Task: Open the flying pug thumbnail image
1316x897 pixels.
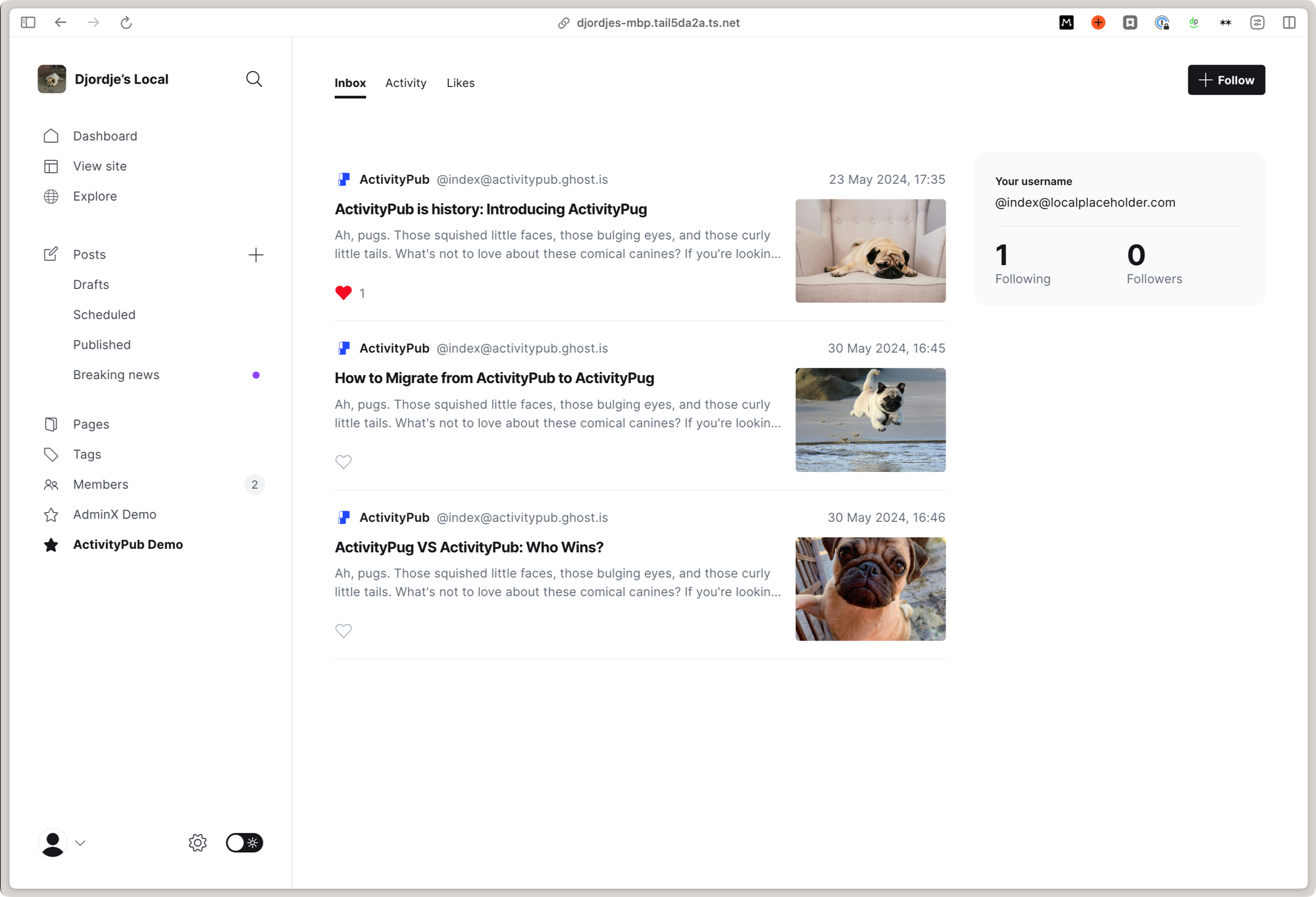Action: pos(870,420)
